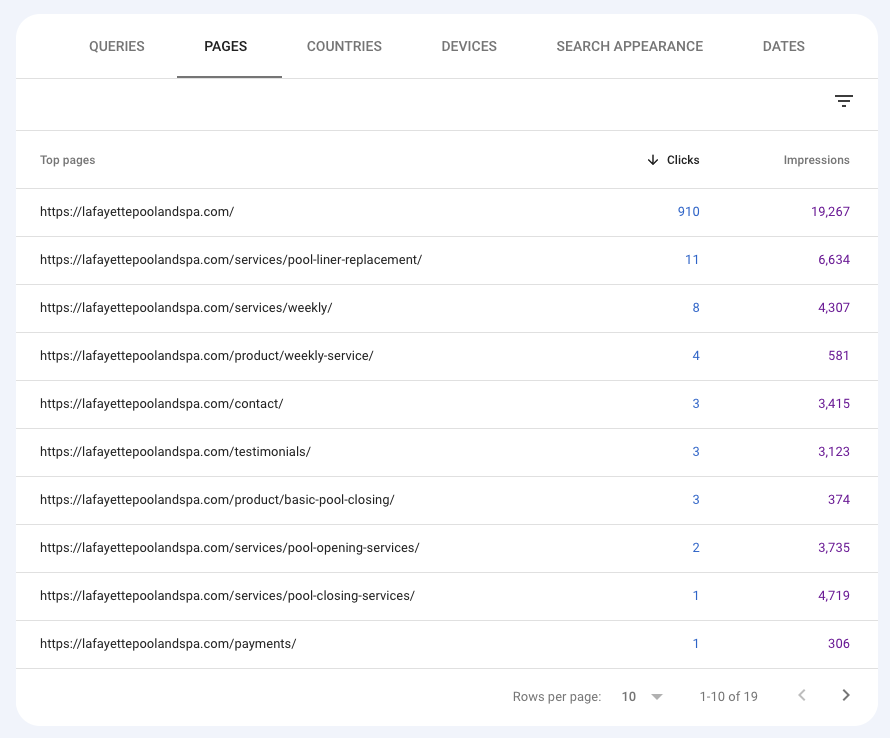Open the filter rows icon
Screen dimensions: 890x738
[843, 102]
